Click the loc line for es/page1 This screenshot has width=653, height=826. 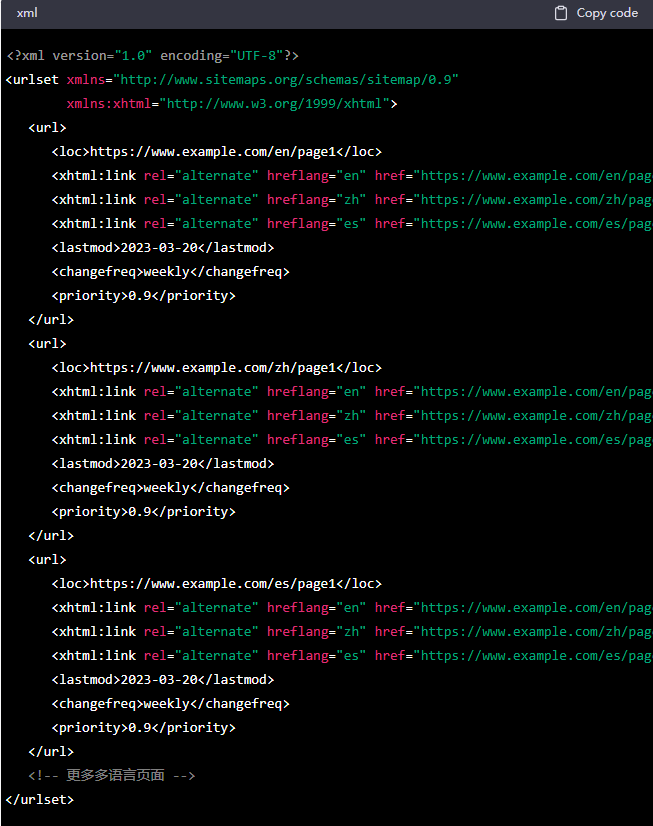pos(216,584)
